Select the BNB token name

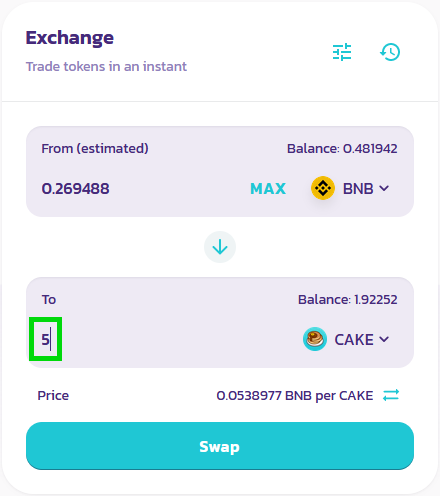pyautogui.click(x=358, y=189)
